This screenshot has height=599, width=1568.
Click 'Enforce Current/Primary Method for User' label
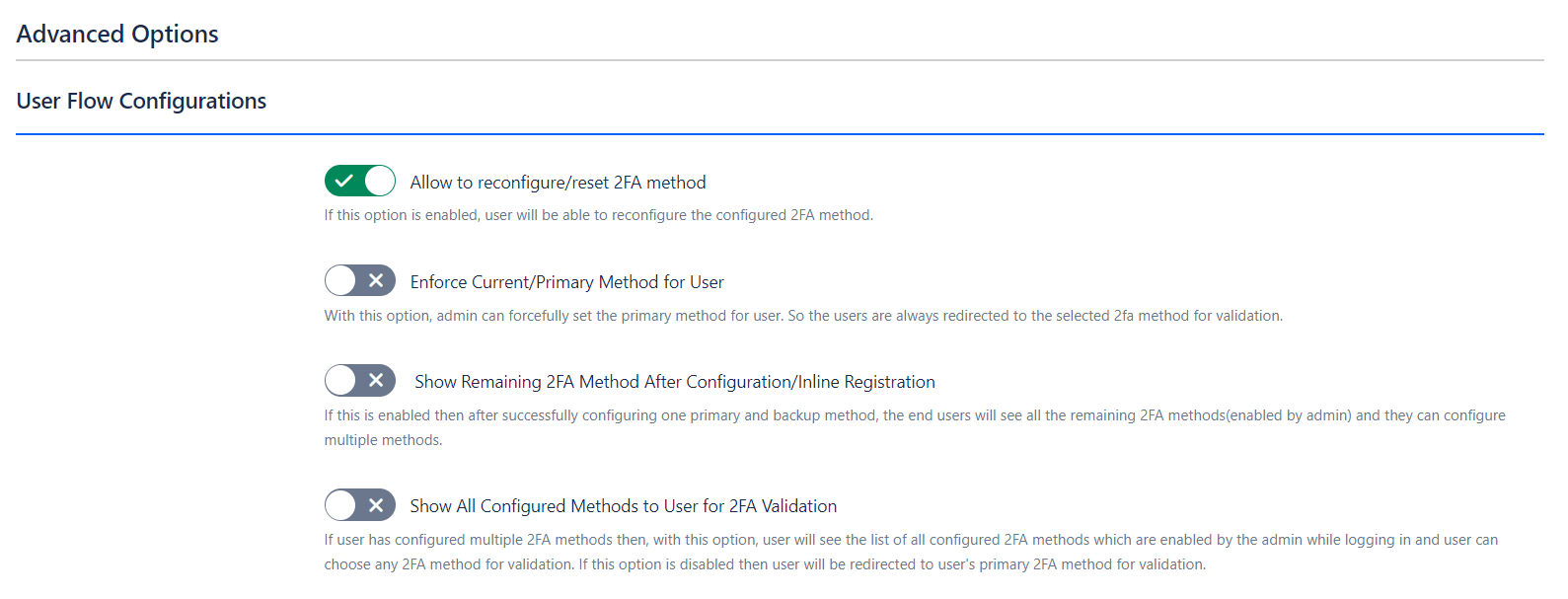[566, 282]
